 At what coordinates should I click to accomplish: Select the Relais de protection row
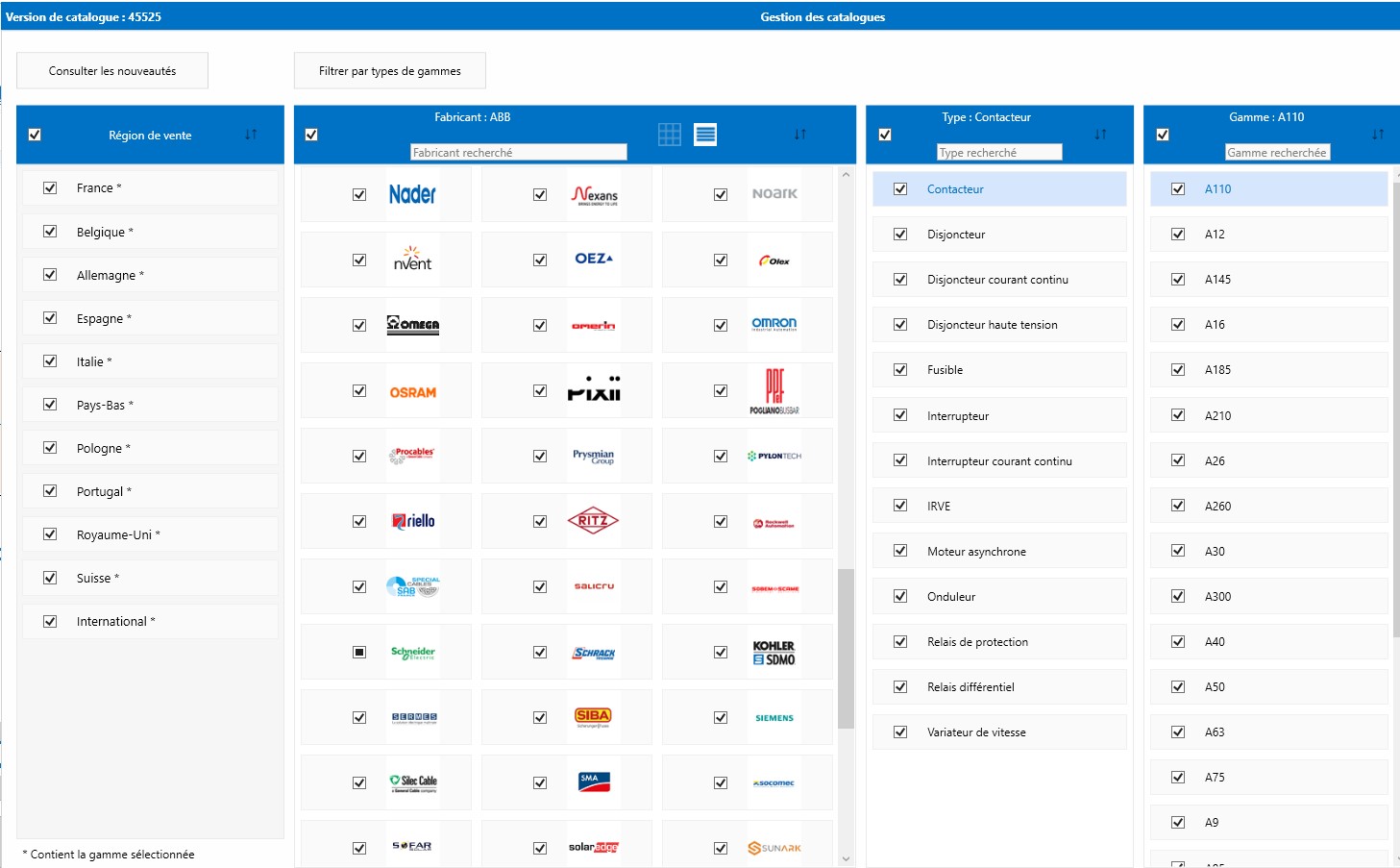pyautogui.click(x=999, y=641)
